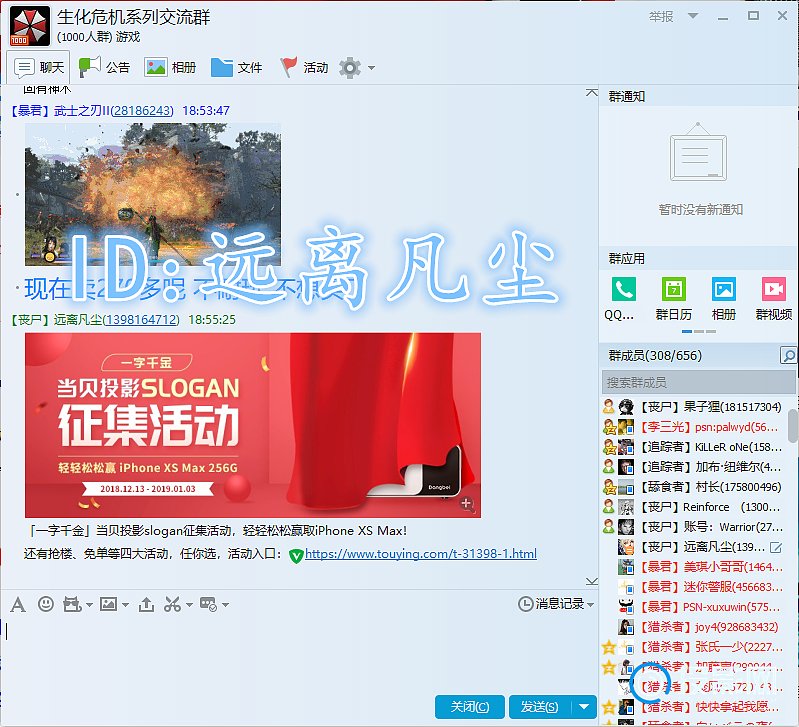The height and width of the screenshot is (727, 799).
Task: Click the 举报 report link
Action: click(x=661, y=17)
